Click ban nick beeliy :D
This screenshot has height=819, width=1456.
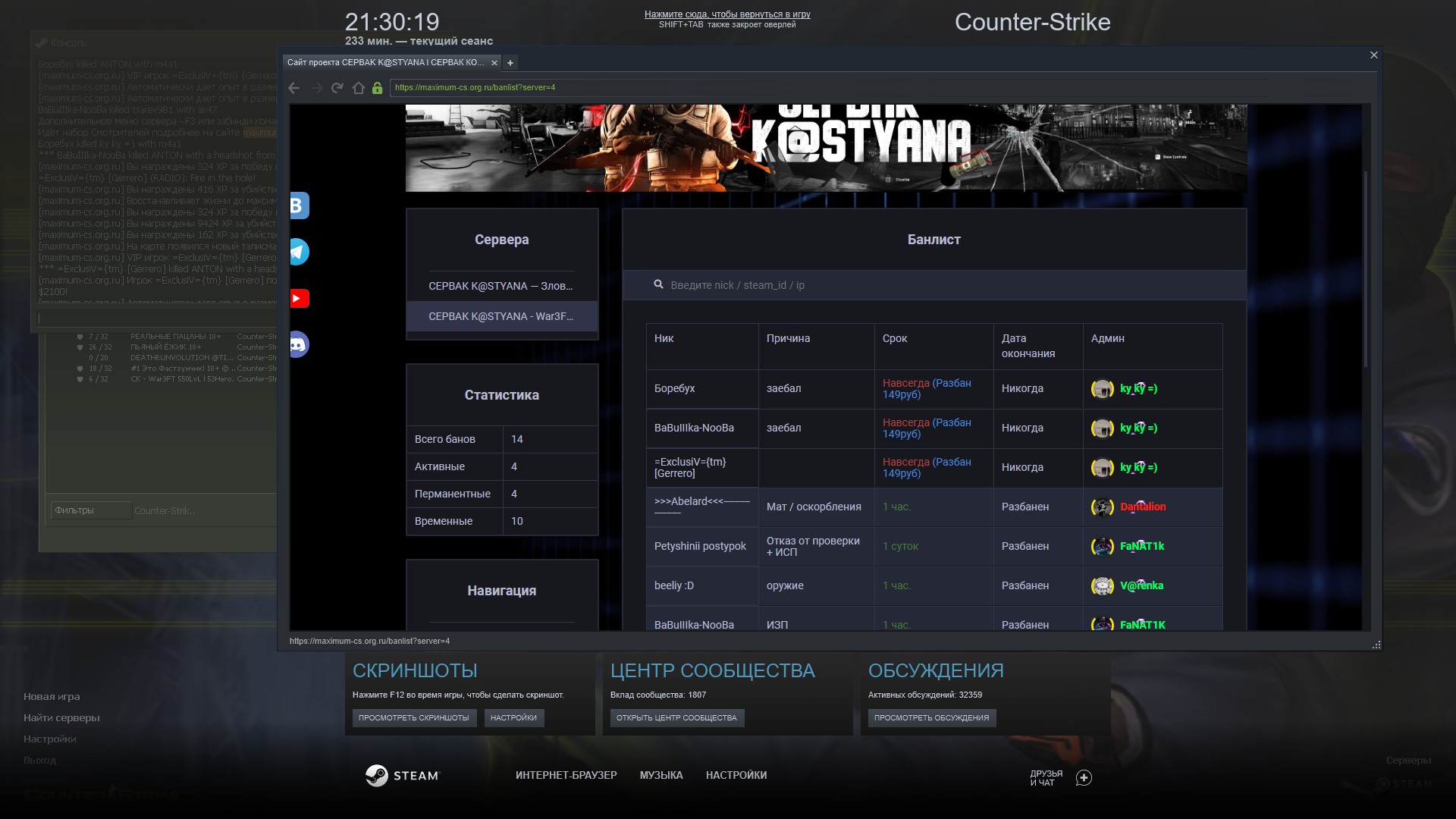tap(674, 585)
